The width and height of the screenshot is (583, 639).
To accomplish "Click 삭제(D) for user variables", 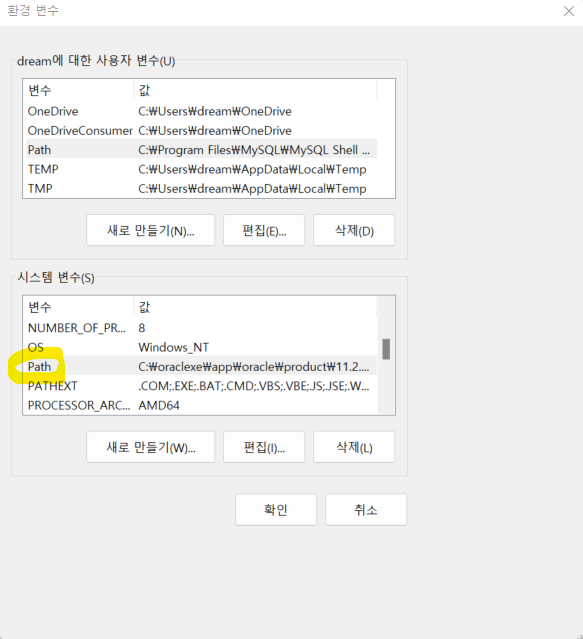I will (x=354, y=231).
